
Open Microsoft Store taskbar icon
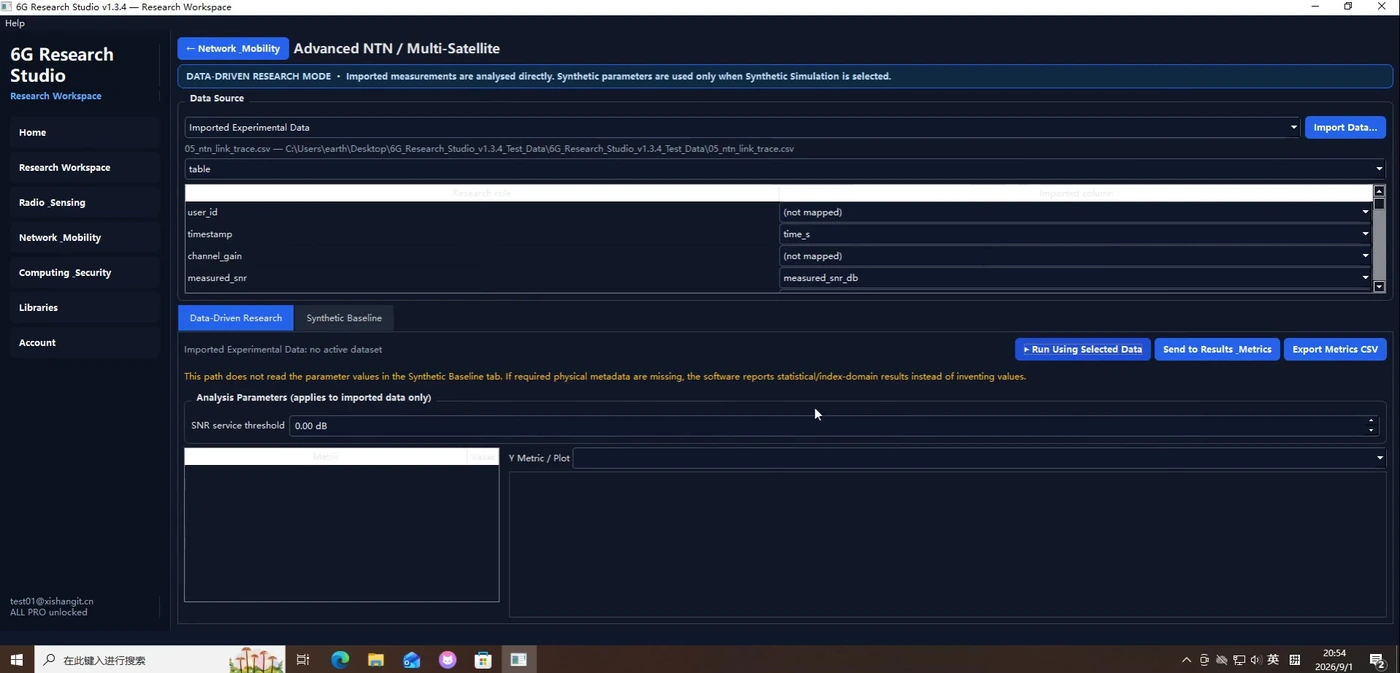click(x=483, y=660)
